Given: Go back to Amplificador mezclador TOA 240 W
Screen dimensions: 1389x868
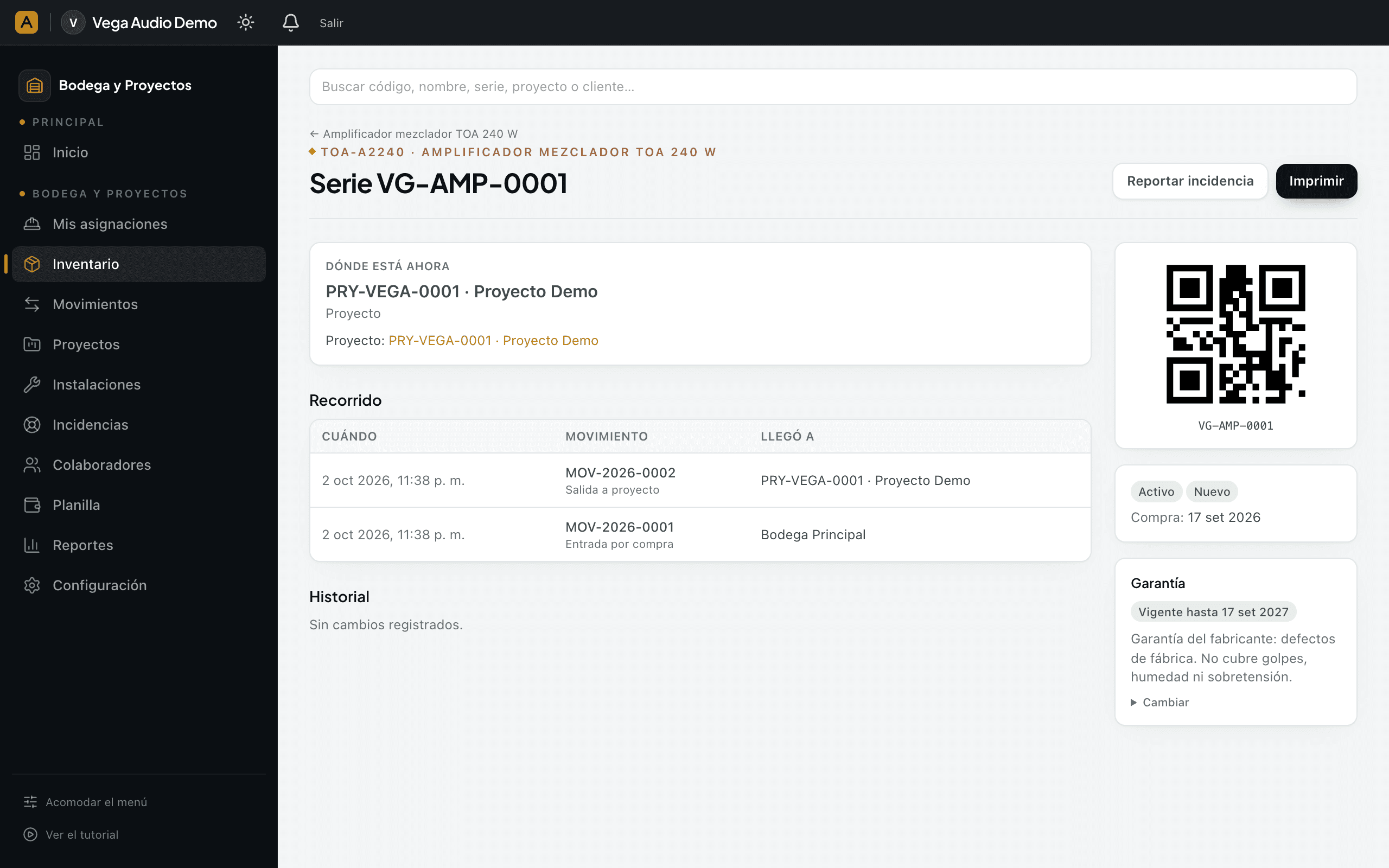Looking at the screenshot, I should [414, 134].
